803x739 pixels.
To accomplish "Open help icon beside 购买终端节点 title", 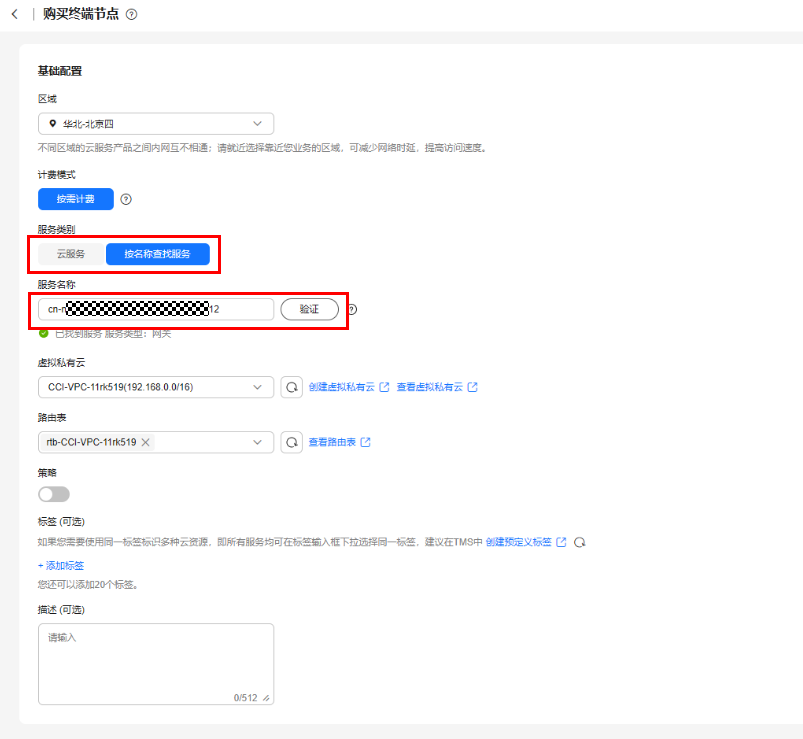I will pyautogui.click(x=132, y=14).
